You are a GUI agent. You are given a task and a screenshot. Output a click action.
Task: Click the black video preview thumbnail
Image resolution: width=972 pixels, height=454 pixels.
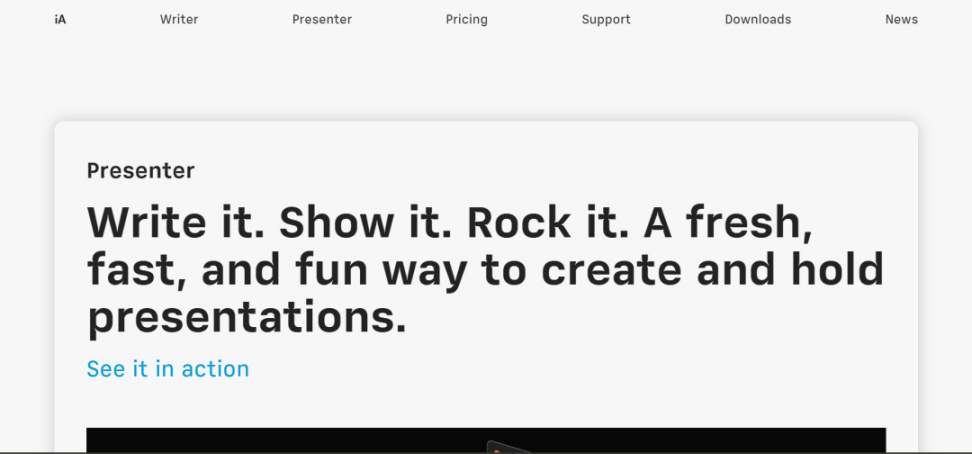point(486,440)
